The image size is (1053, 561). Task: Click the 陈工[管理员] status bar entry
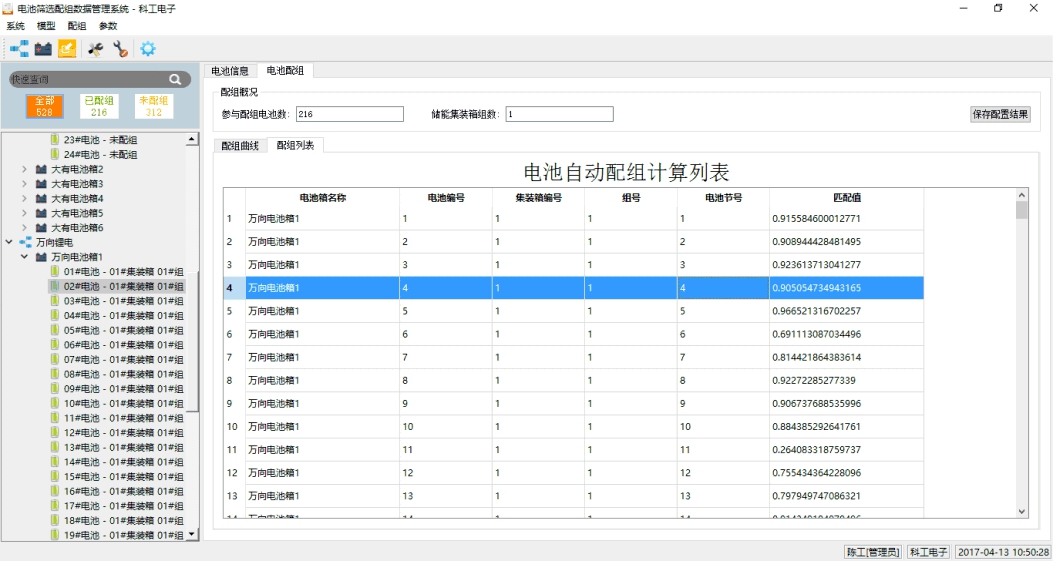(x=872, y=552)
